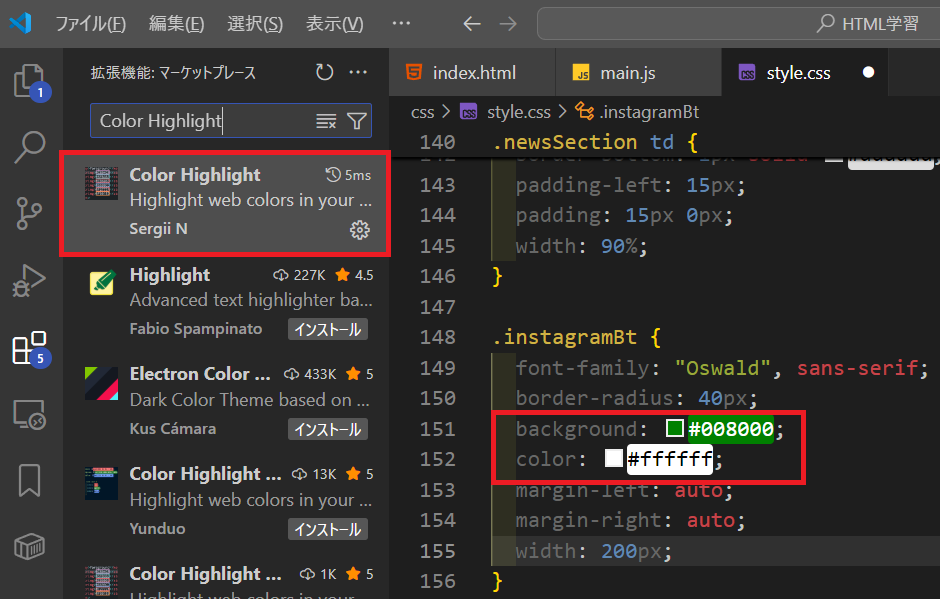Navigate back with the left arrow
The image size is (940, 599).
click(x=472, y=24)
